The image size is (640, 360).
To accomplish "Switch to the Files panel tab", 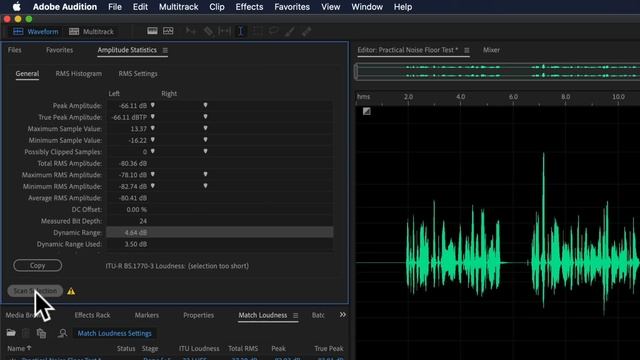I will pyautogui.click(x=15, y=50).
